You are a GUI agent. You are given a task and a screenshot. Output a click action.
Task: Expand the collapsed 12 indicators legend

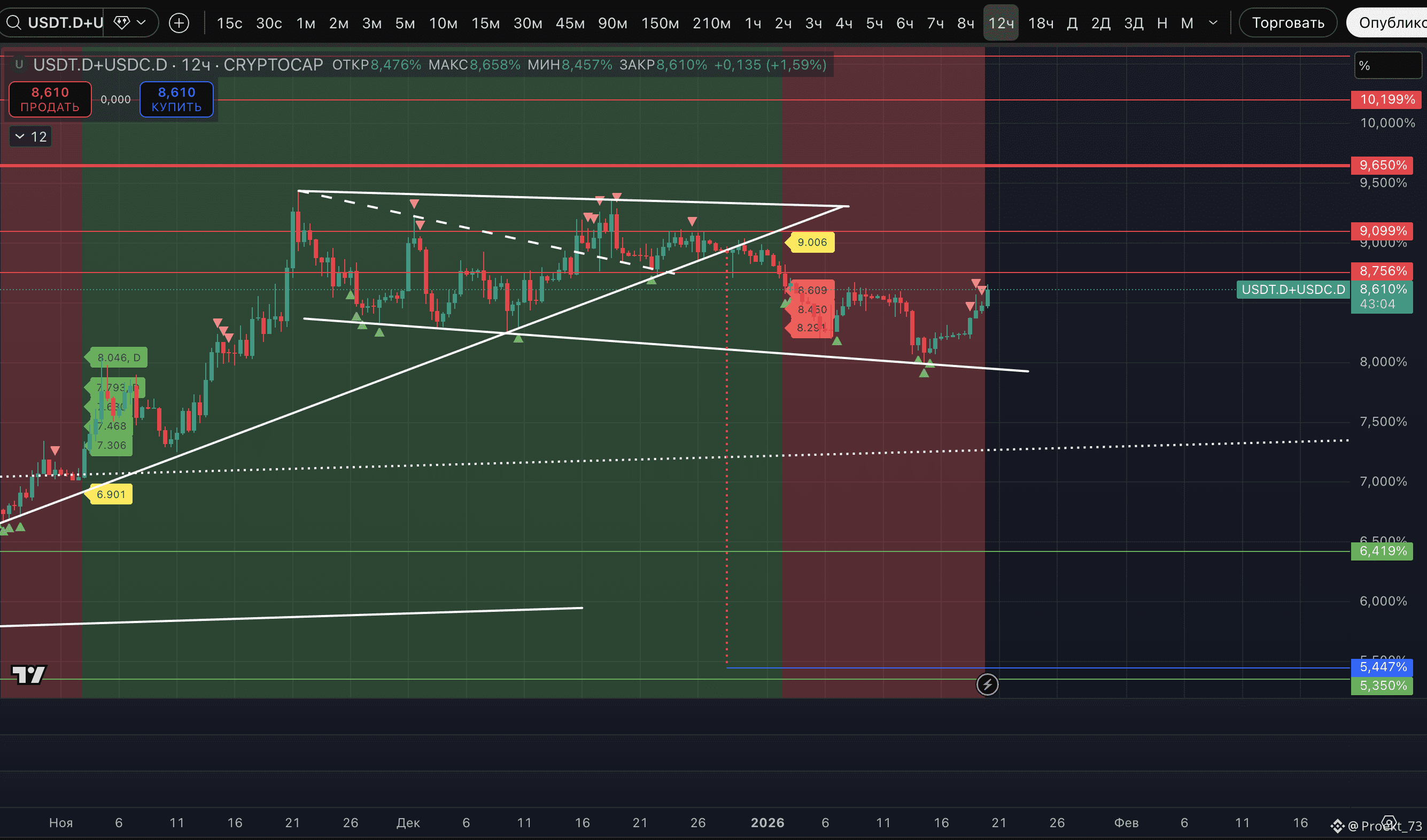30,136
